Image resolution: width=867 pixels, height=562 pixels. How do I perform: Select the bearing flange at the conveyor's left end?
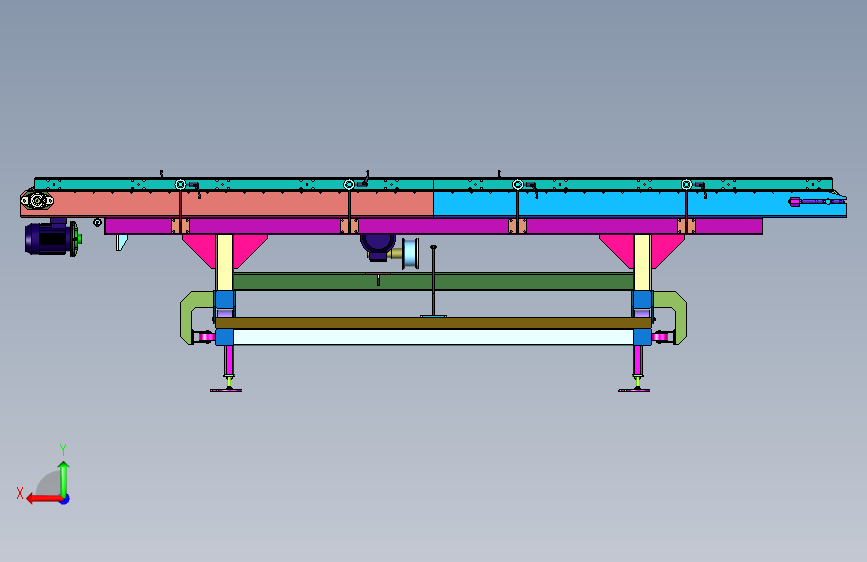point(37,200)
